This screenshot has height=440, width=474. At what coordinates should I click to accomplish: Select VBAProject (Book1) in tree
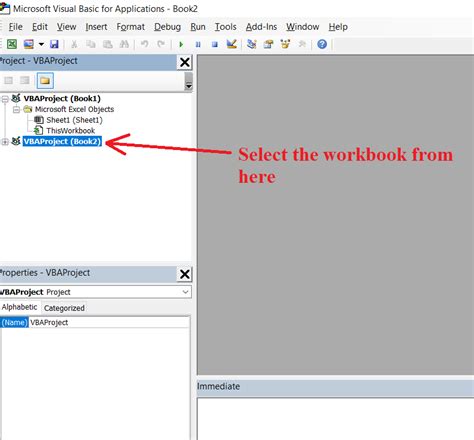62,98
